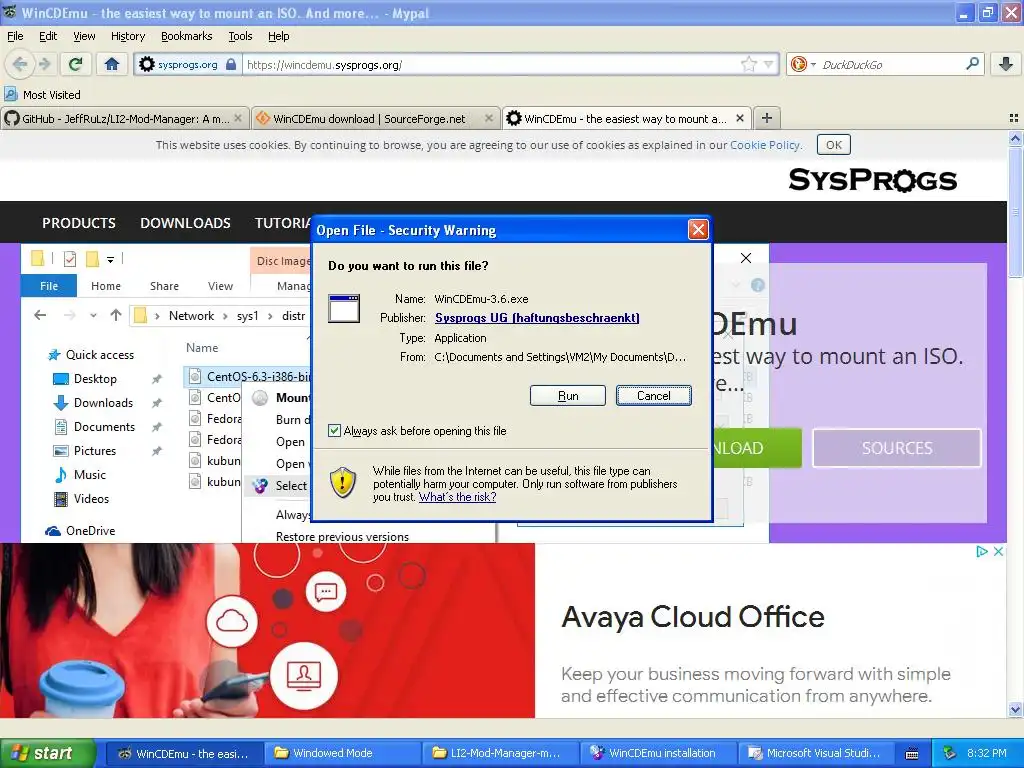Open the What's the risk link

pos(457,497)
